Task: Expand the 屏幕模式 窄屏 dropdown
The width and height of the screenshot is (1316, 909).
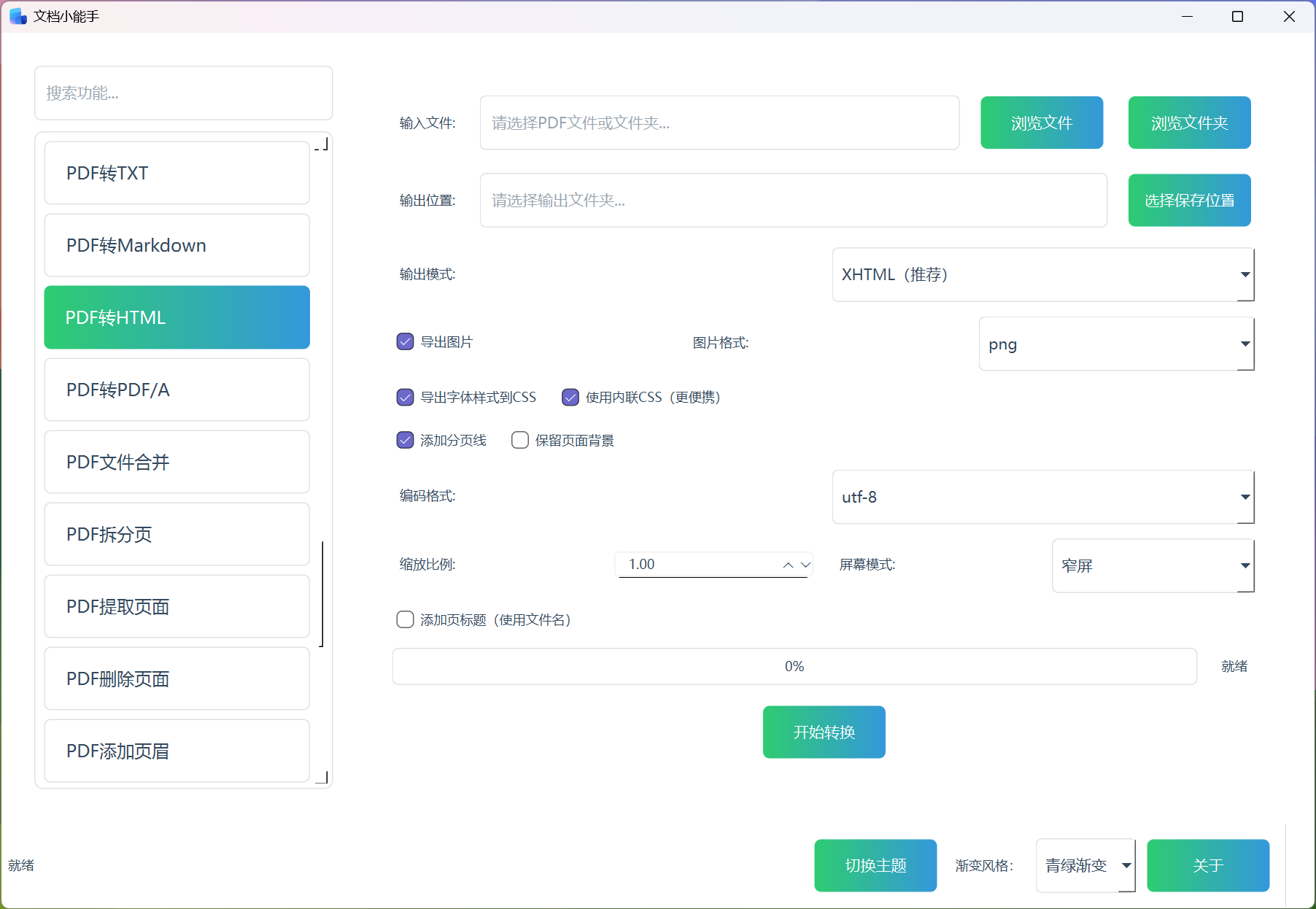Action: tap(1153, 565)
